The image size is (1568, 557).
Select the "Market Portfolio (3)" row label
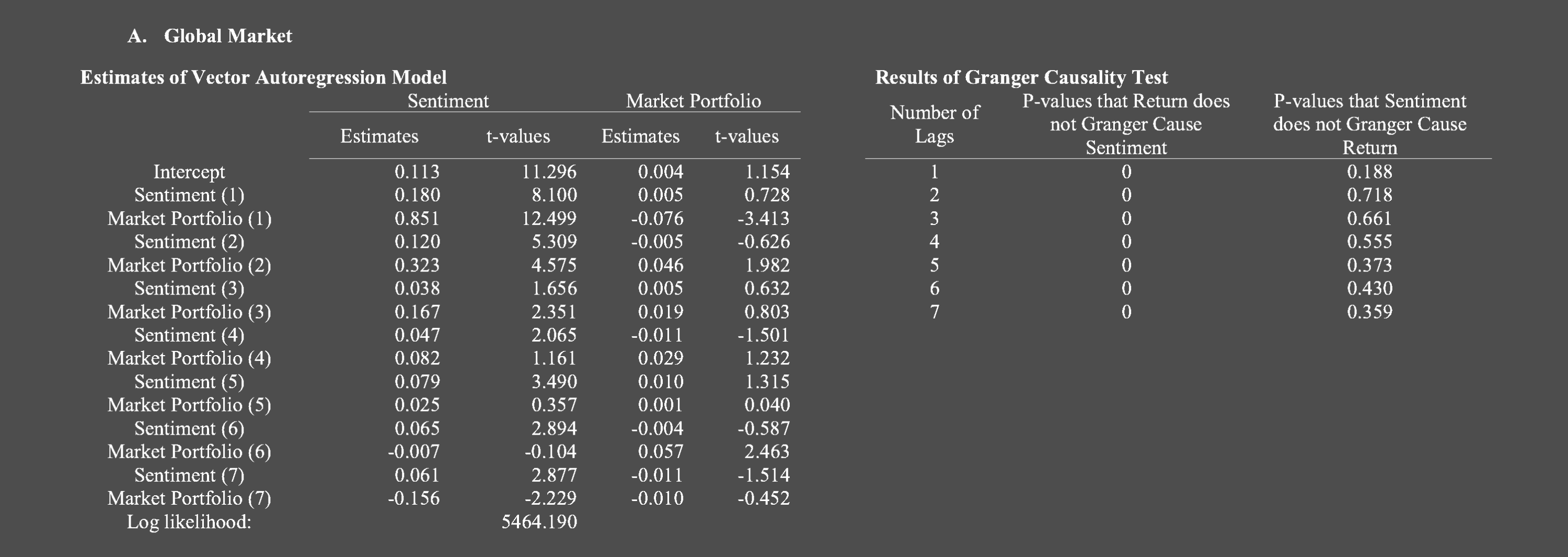tap(189, 312)
